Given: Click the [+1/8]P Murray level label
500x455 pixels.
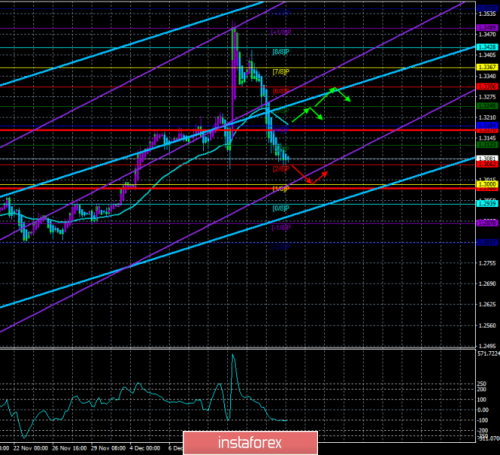Looking at the screenshot, I should (281, 32).
